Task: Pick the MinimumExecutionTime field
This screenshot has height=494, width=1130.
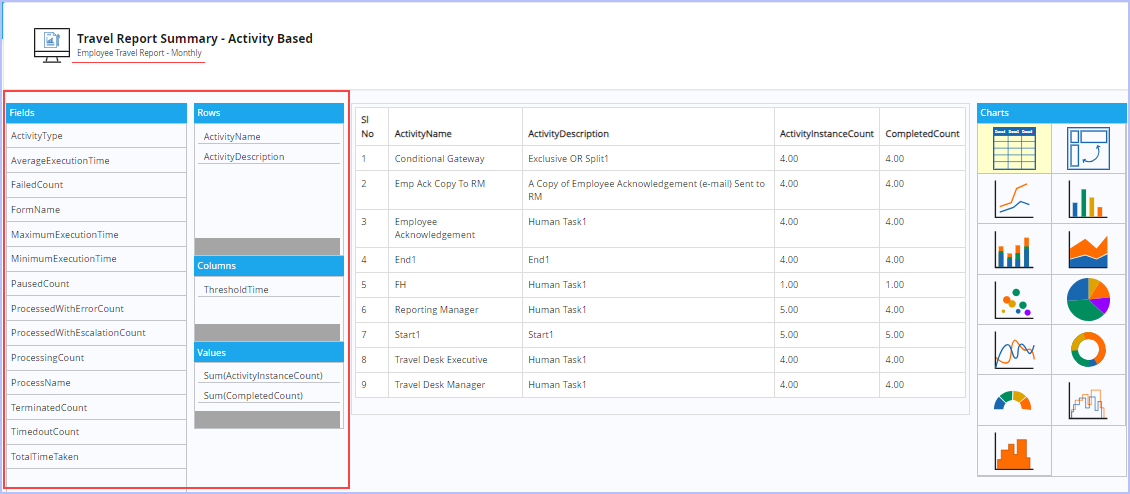Action: pos(96,259)
